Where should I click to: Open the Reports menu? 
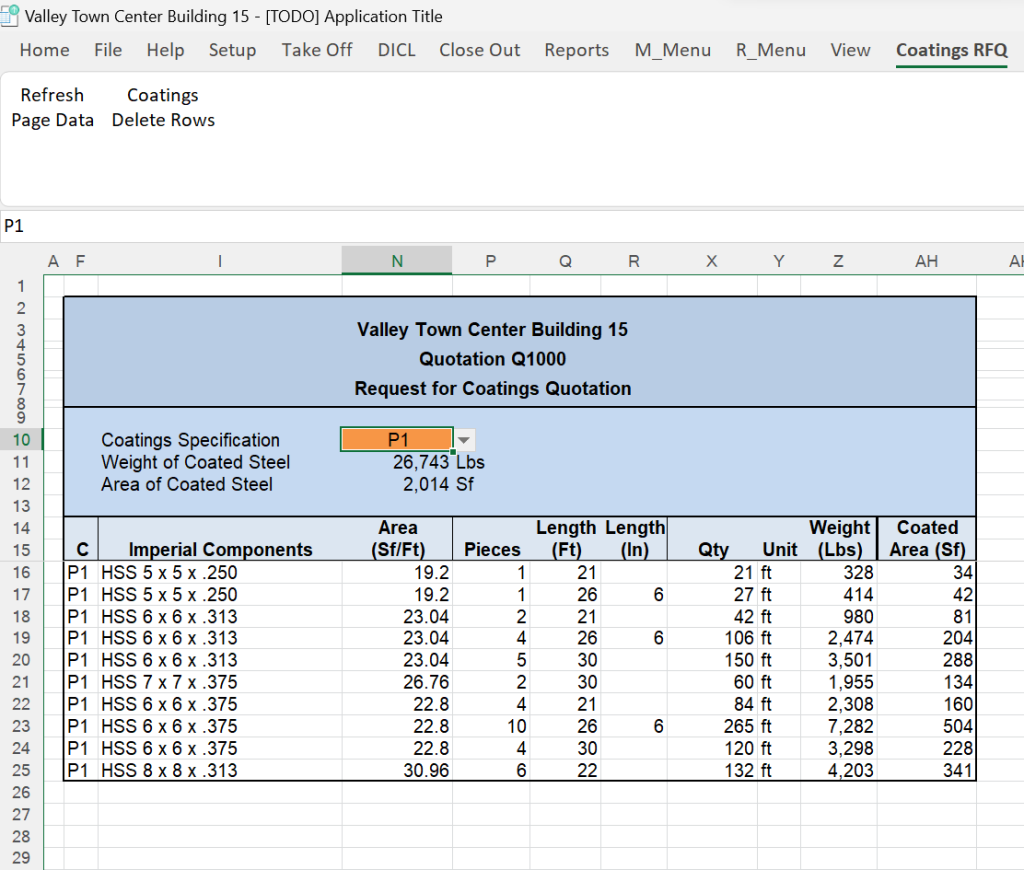tap(576, 50)
